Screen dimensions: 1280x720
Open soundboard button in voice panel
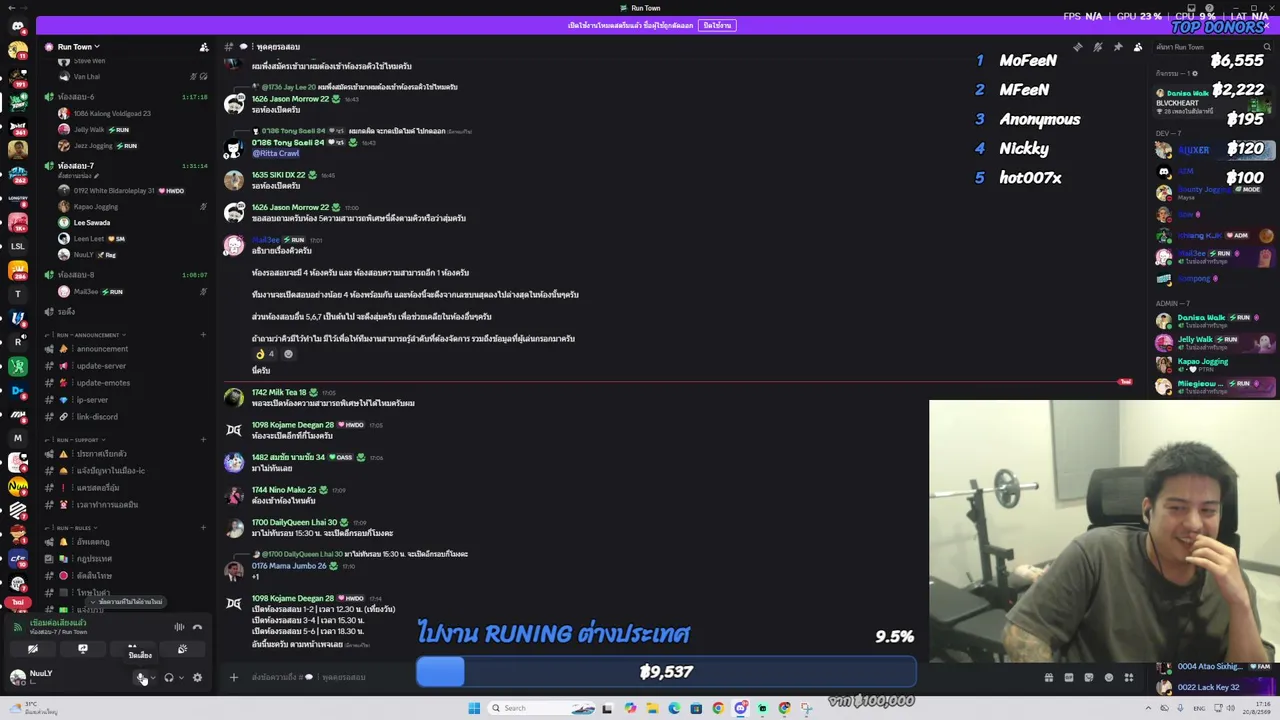tap(182, 649)
